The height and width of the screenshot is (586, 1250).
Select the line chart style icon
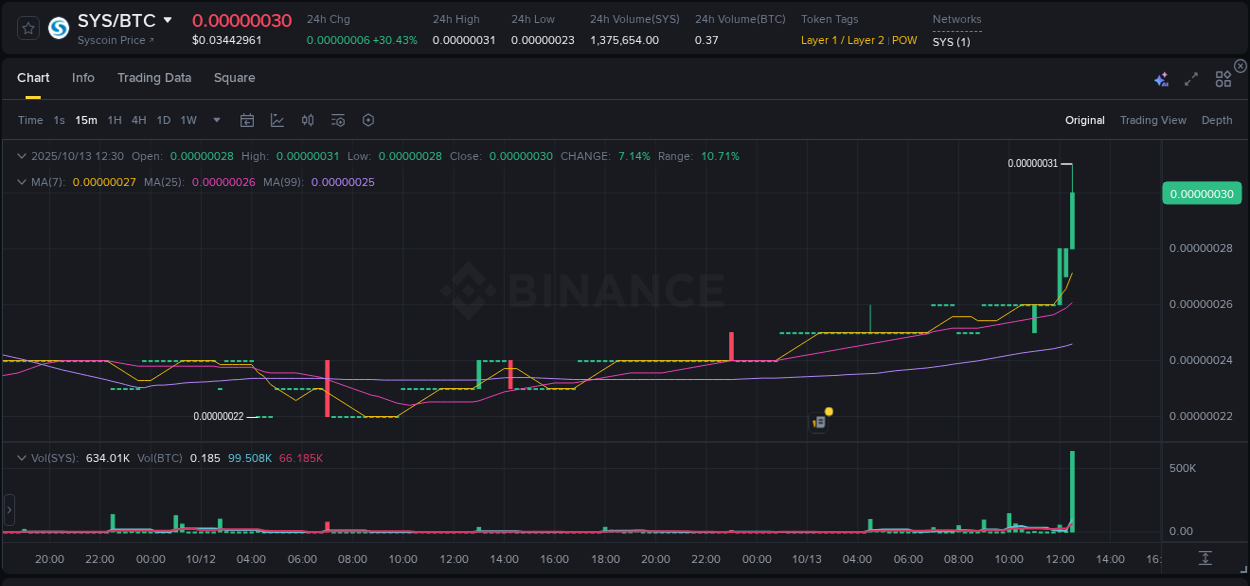click(x=279, y=120)
